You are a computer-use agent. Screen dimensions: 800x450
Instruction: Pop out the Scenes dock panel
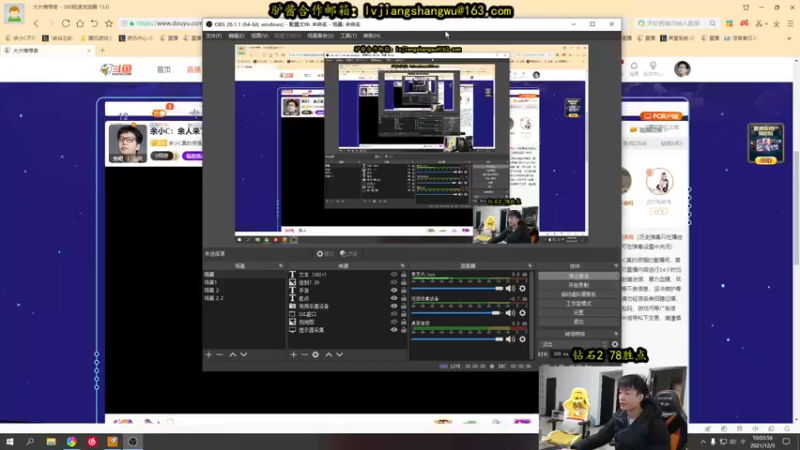(281, 266)
